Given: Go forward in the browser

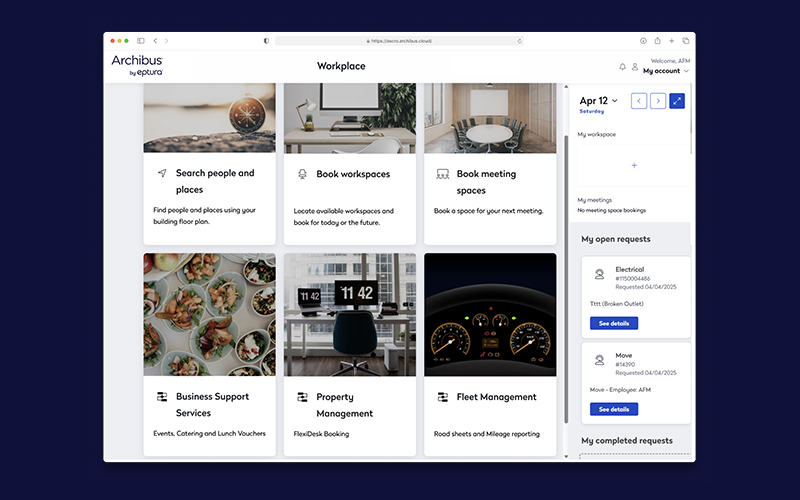Looking at the screenshot, I should 166,41.
